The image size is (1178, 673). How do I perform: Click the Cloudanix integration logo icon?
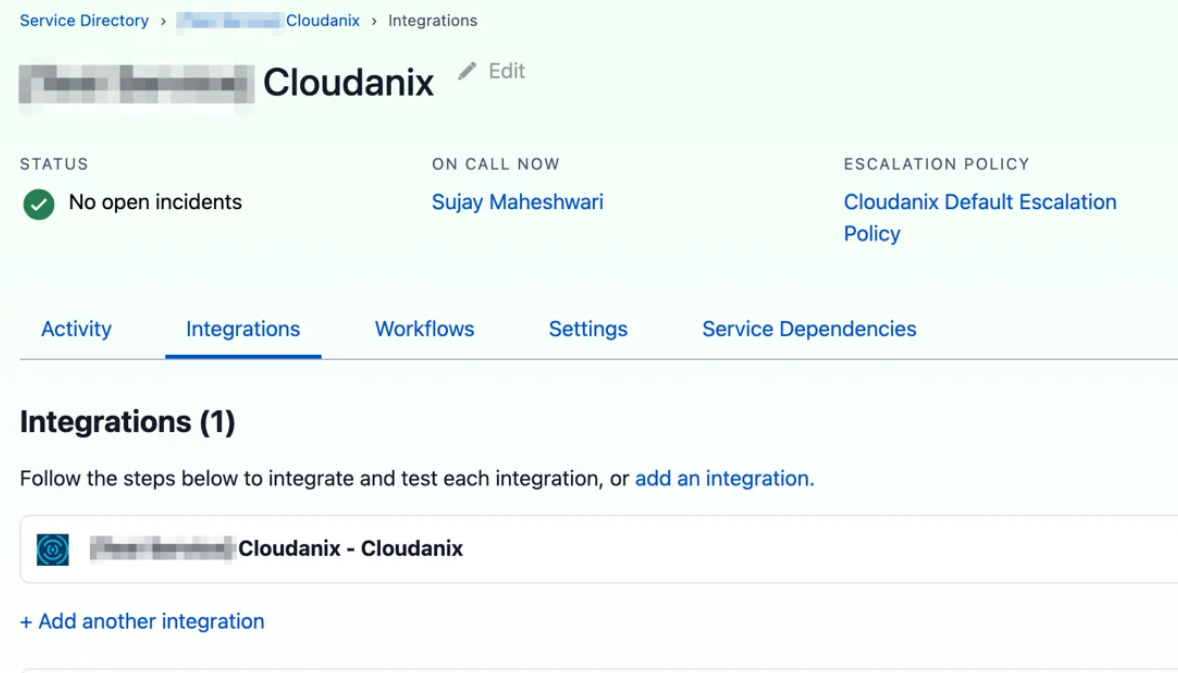click(53, 549)
